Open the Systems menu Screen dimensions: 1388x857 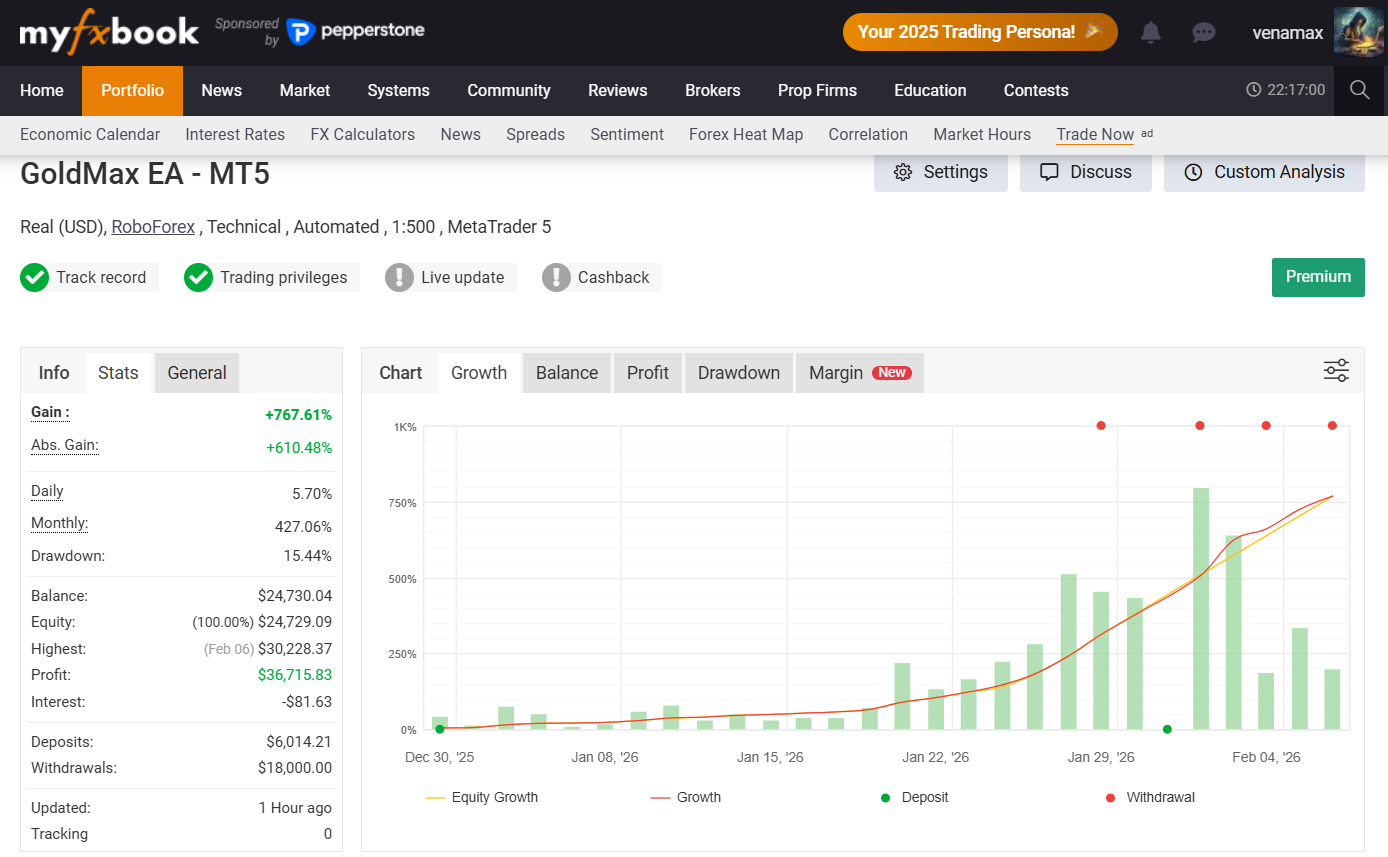[x=398, y=90]
